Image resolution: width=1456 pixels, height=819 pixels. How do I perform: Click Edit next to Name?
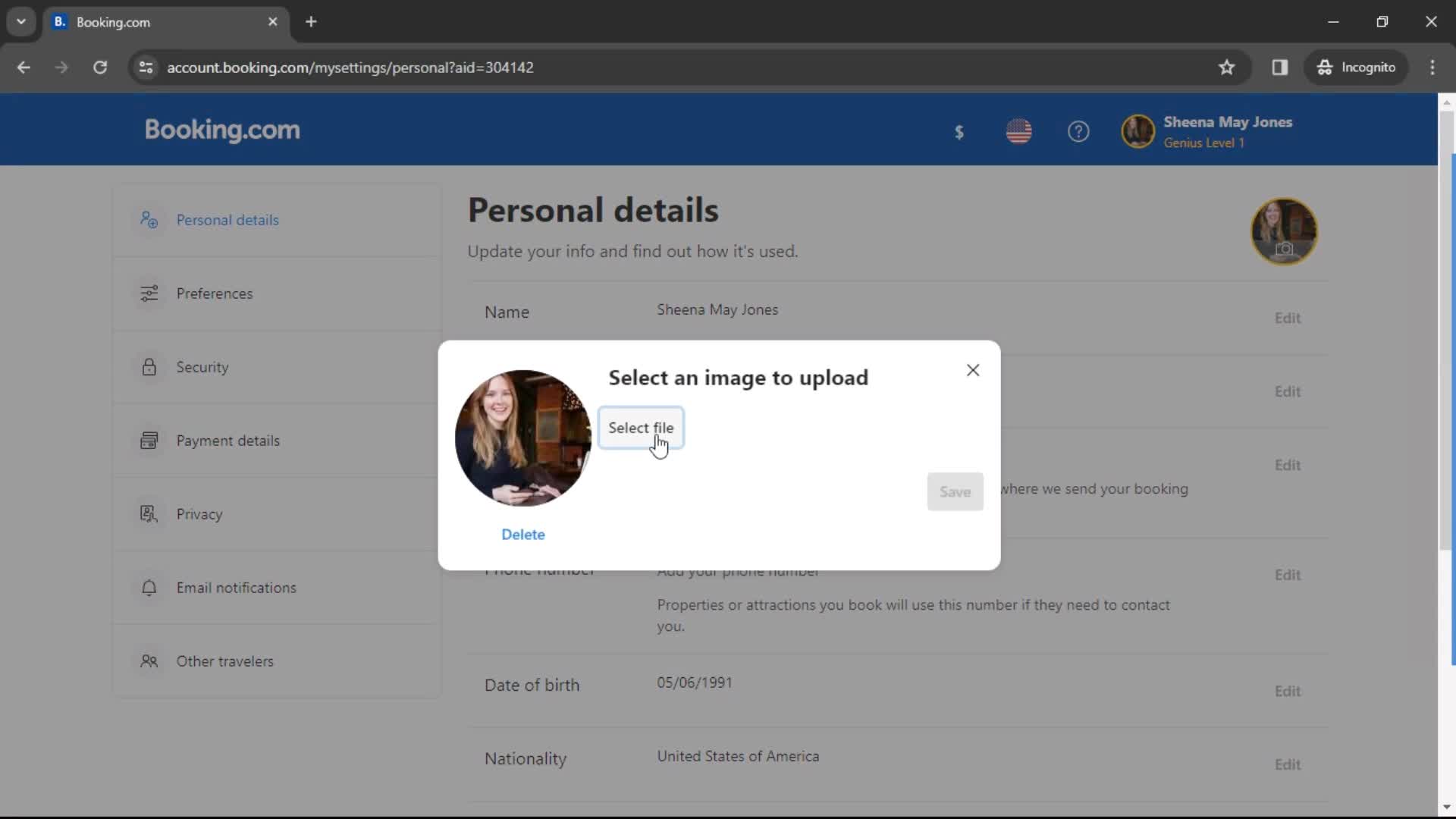1287,318
